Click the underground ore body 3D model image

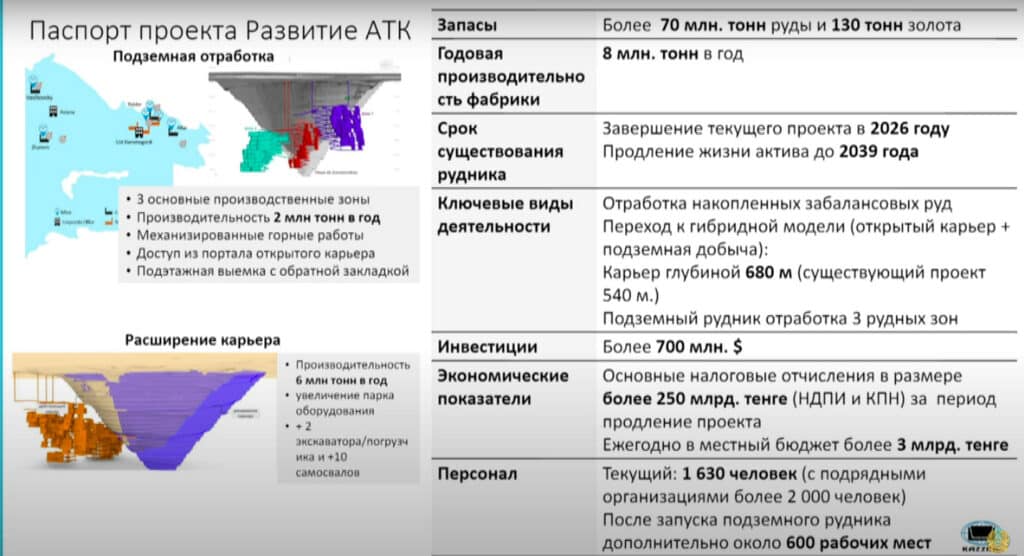304,122
